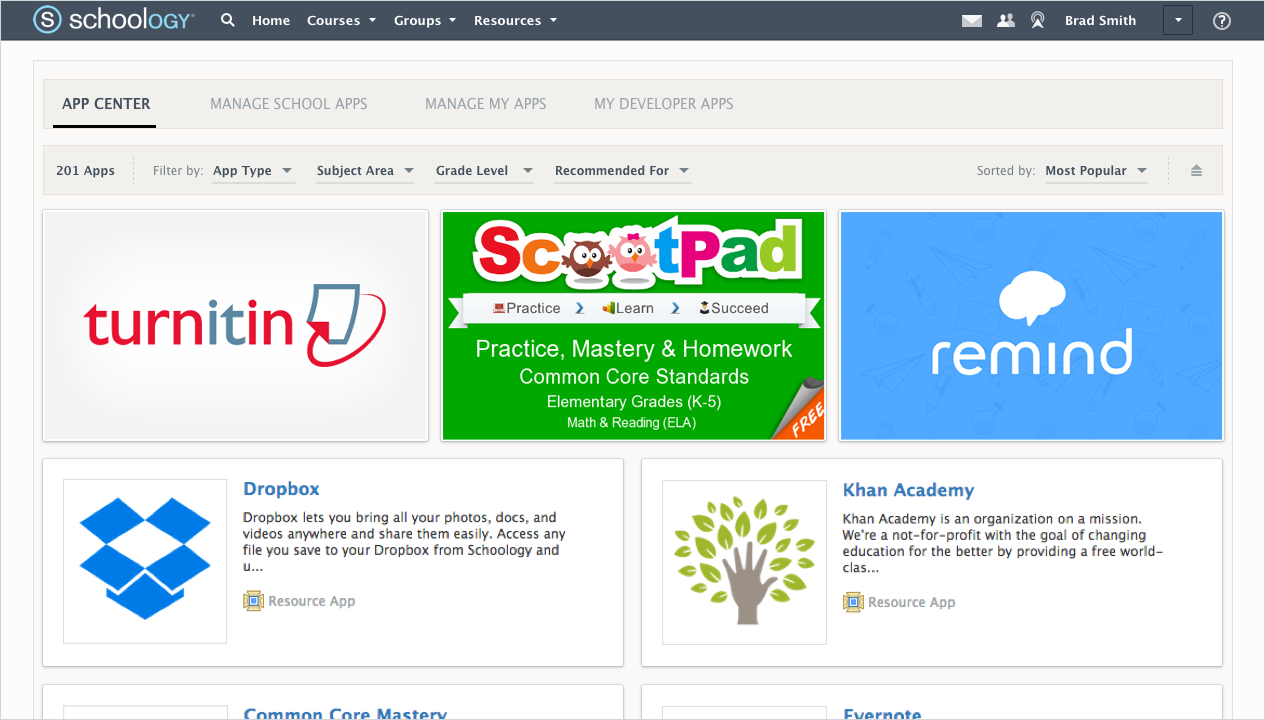Open the Khan Academy app title link

coord(908,490)
